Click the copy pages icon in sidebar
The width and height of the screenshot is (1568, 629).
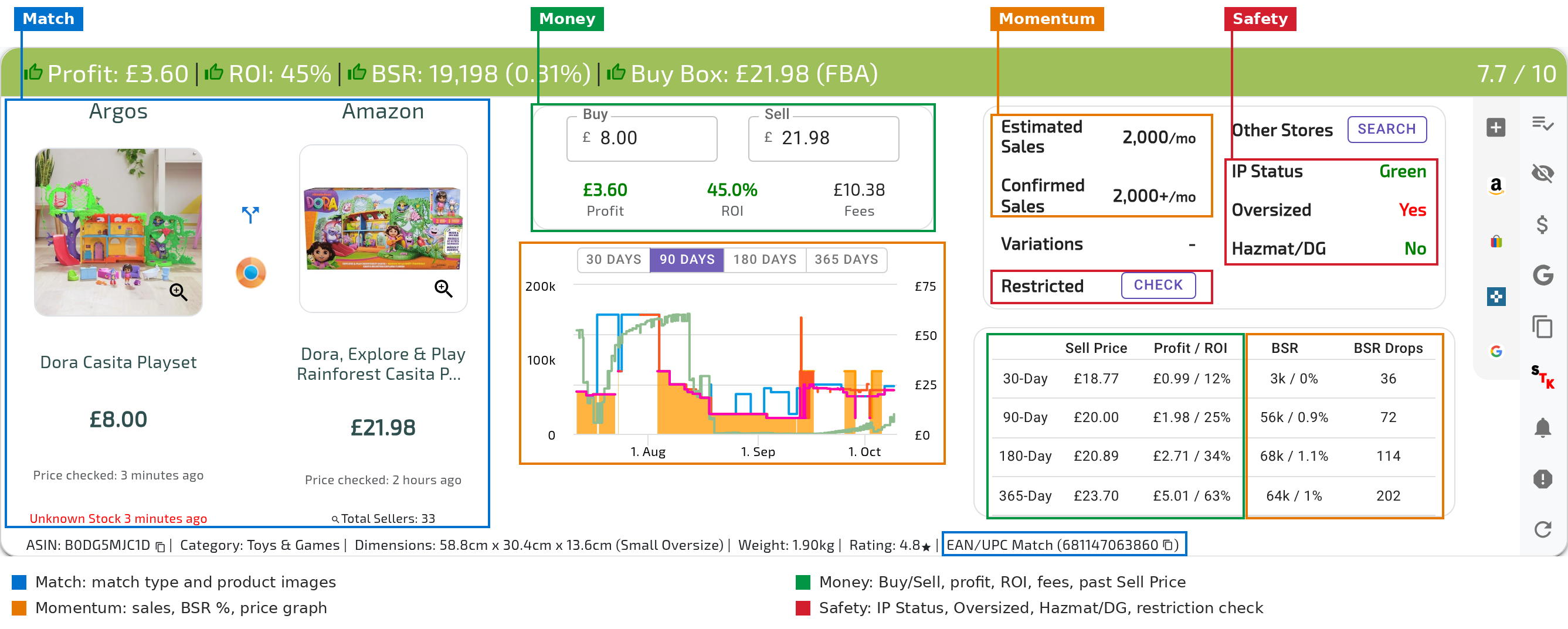[1542, 327]
